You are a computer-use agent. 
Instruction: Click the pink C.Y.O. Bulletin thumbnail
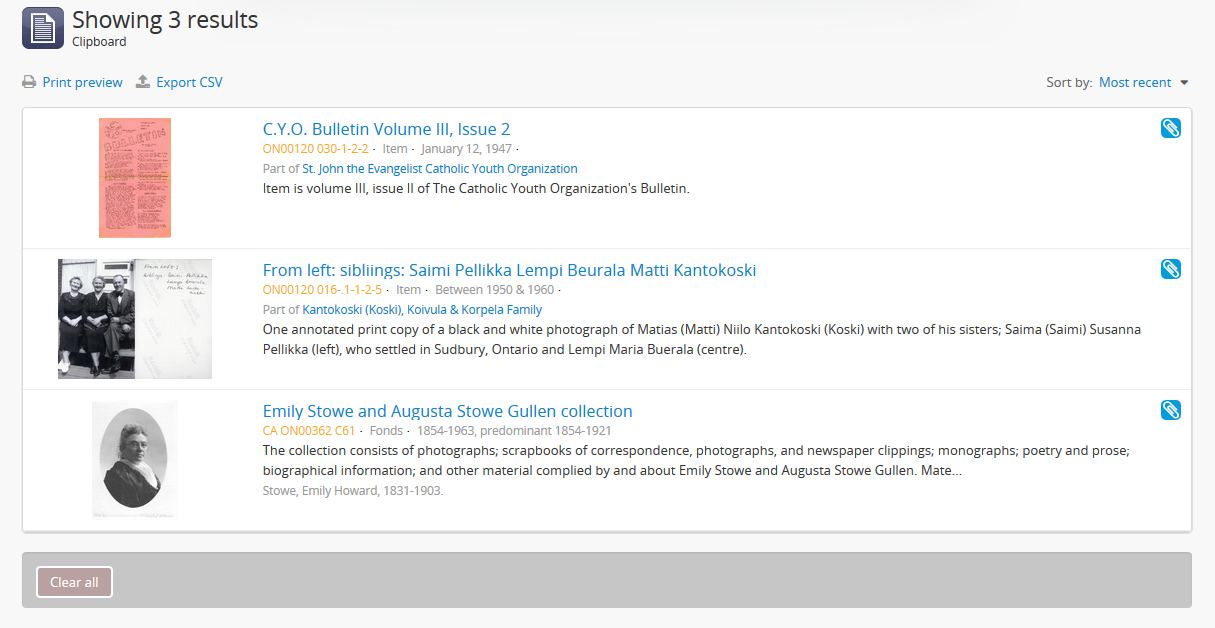click(x=135, y=178)
